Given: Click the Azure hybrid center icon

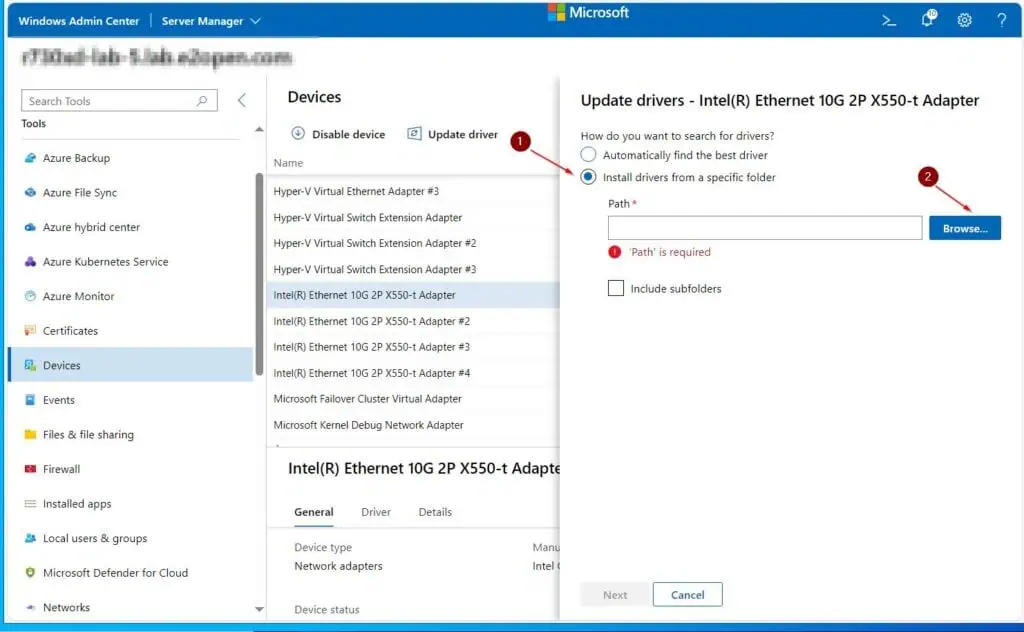Looking at the screenshot, I should pos(30,227).
